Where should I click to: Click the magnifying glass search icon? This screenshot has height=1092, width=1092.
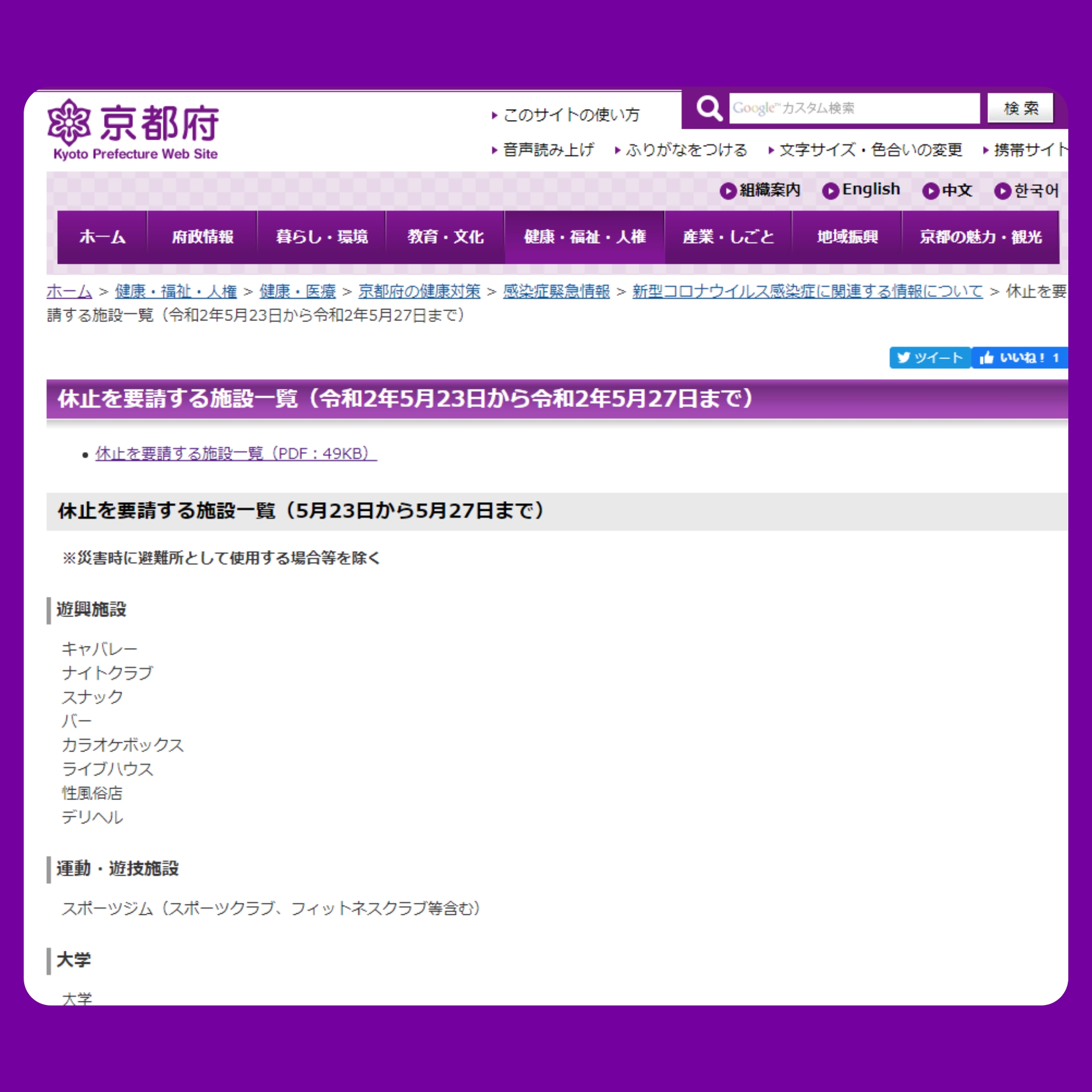pos(709,107)
